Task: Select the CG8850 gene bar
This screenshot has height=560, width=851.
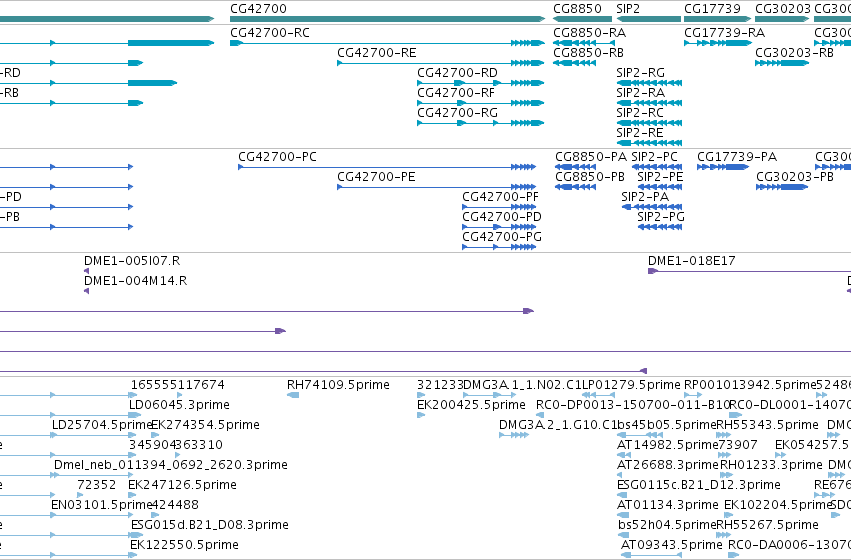Action: pos(582,19)
